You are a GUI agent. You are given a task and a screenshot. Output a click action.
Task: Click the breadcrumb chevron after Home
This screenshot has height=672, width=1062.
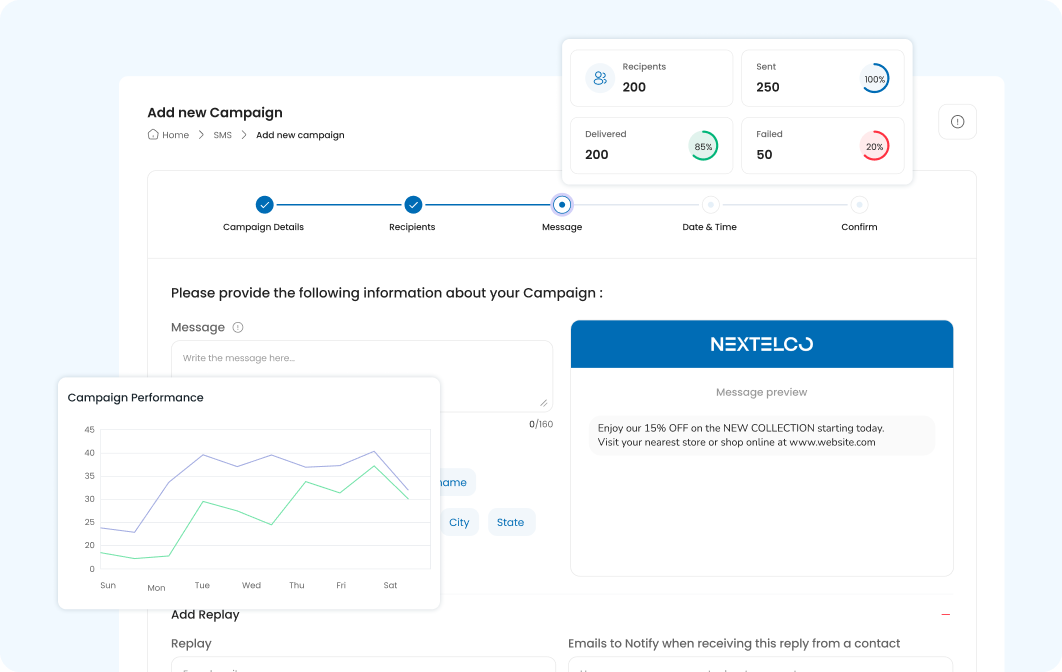(x=201, y=135)
